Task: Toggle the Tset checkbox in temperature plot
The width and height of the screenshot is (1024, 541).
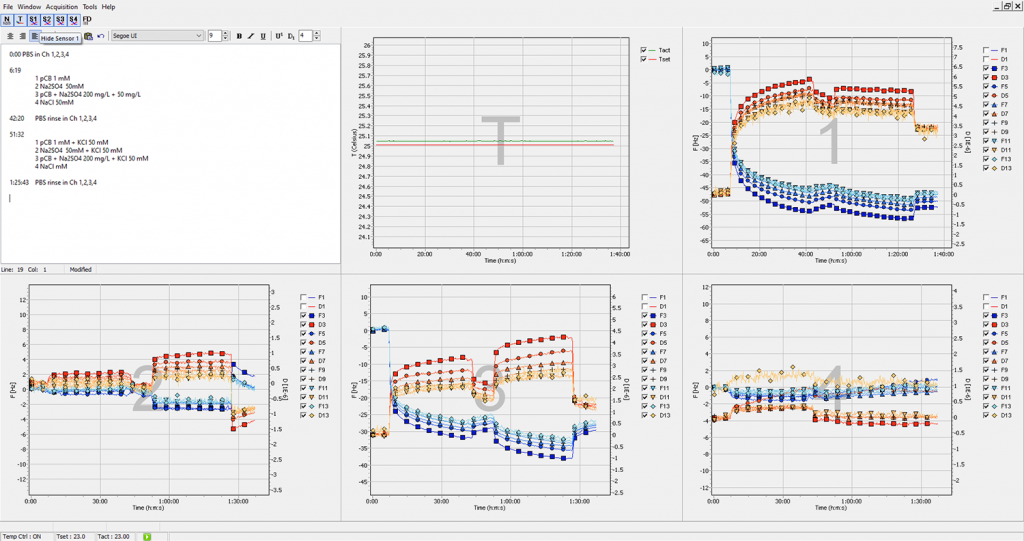Action: [x=644, y=59]
